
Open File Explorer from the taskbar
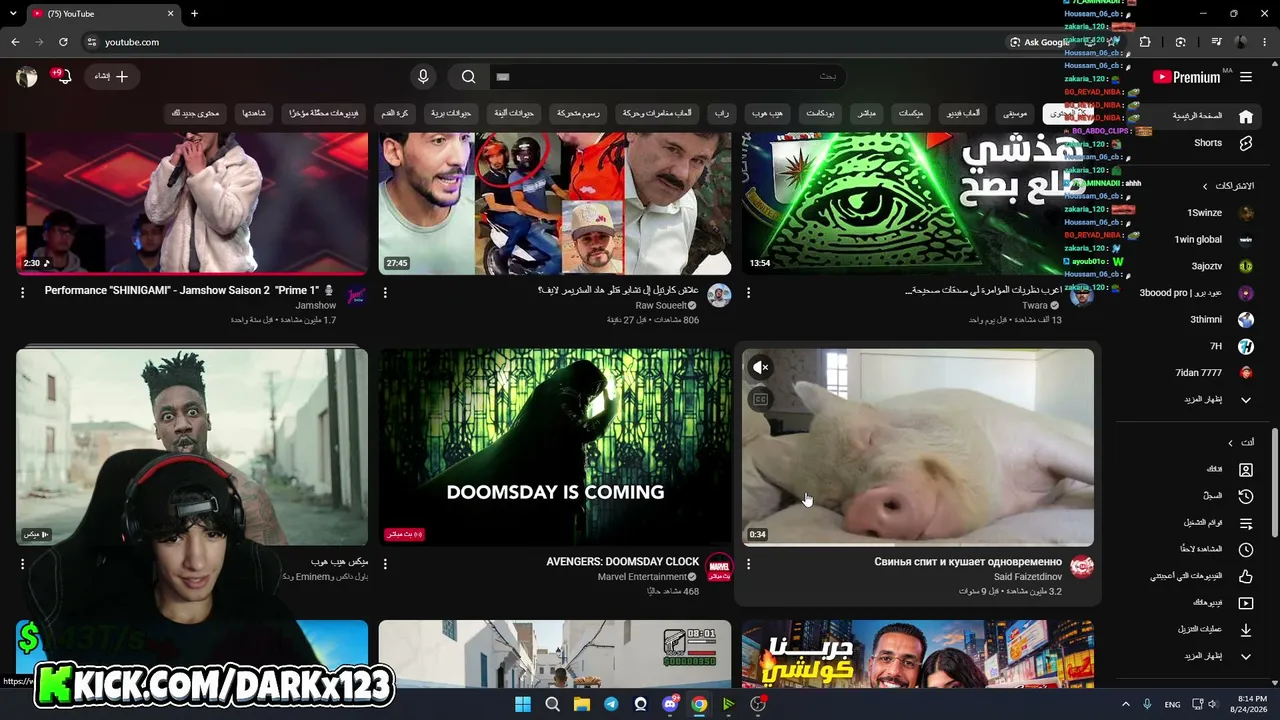(x=582, y=704)
